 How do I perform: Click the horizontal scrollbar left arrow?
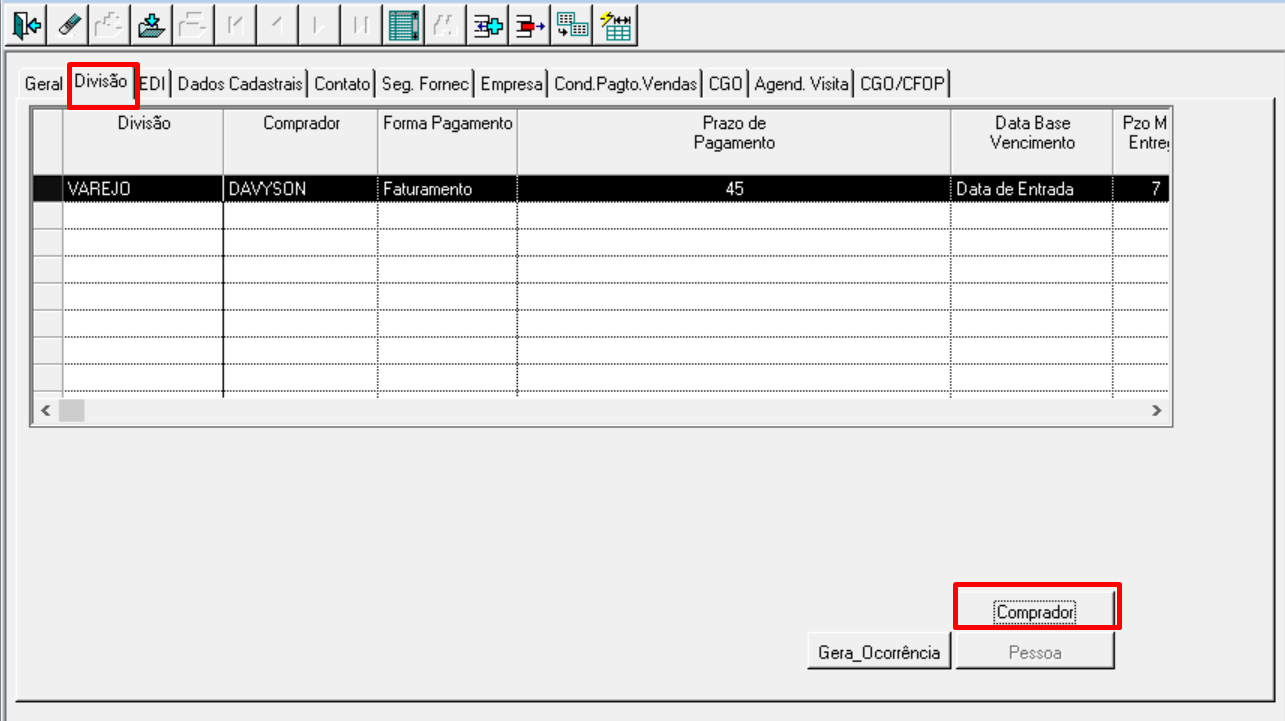pos(45,410)
